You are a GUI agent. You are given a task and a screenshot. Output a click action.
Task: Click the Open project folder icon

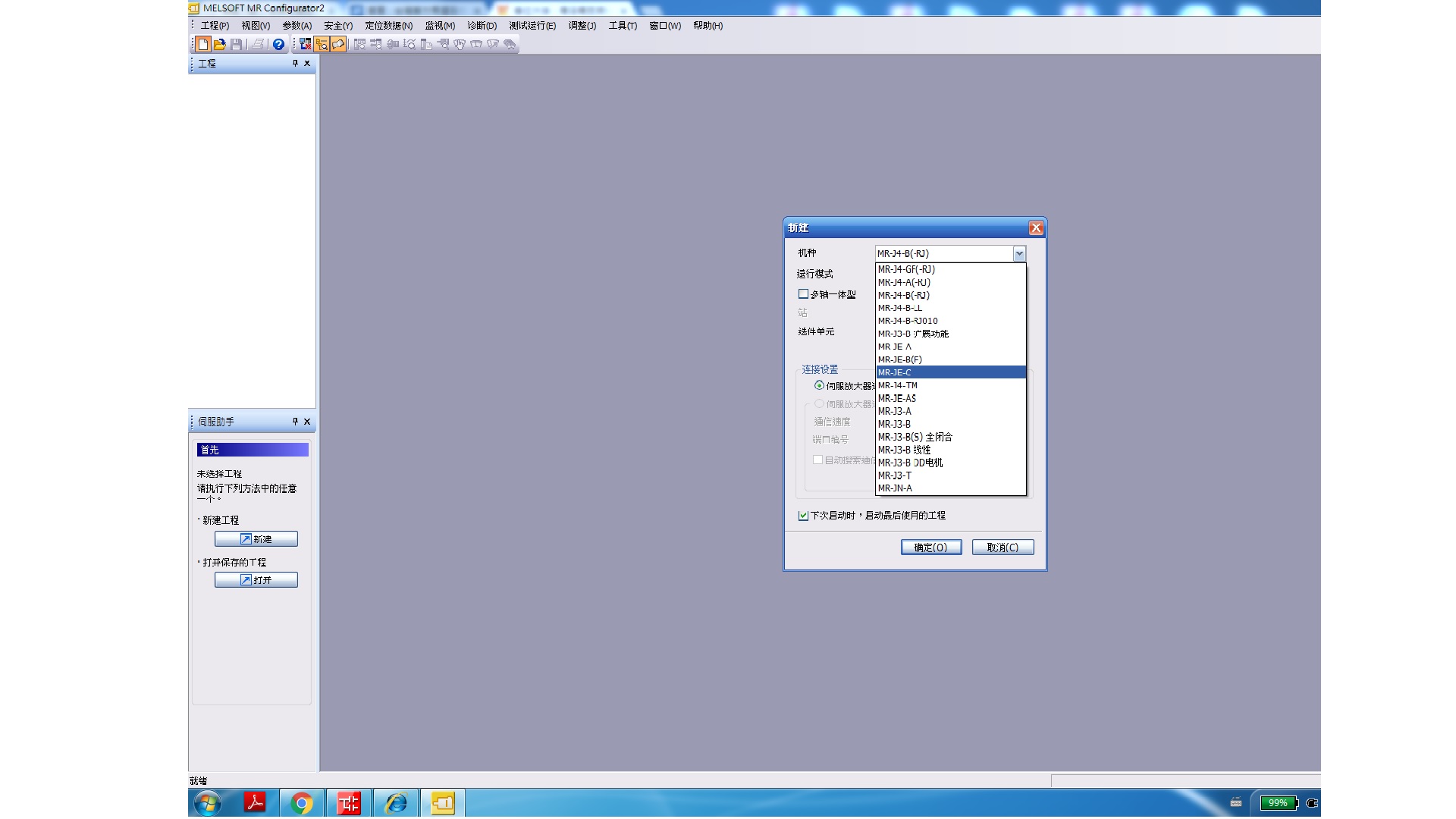click(x=220, y=44)
